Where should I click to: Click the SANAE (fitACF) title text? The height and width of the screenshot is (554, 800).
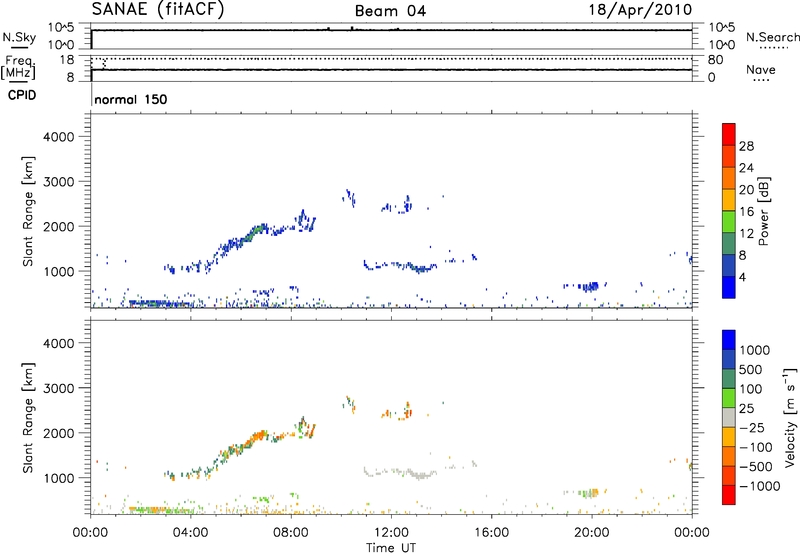coord(158,10)
